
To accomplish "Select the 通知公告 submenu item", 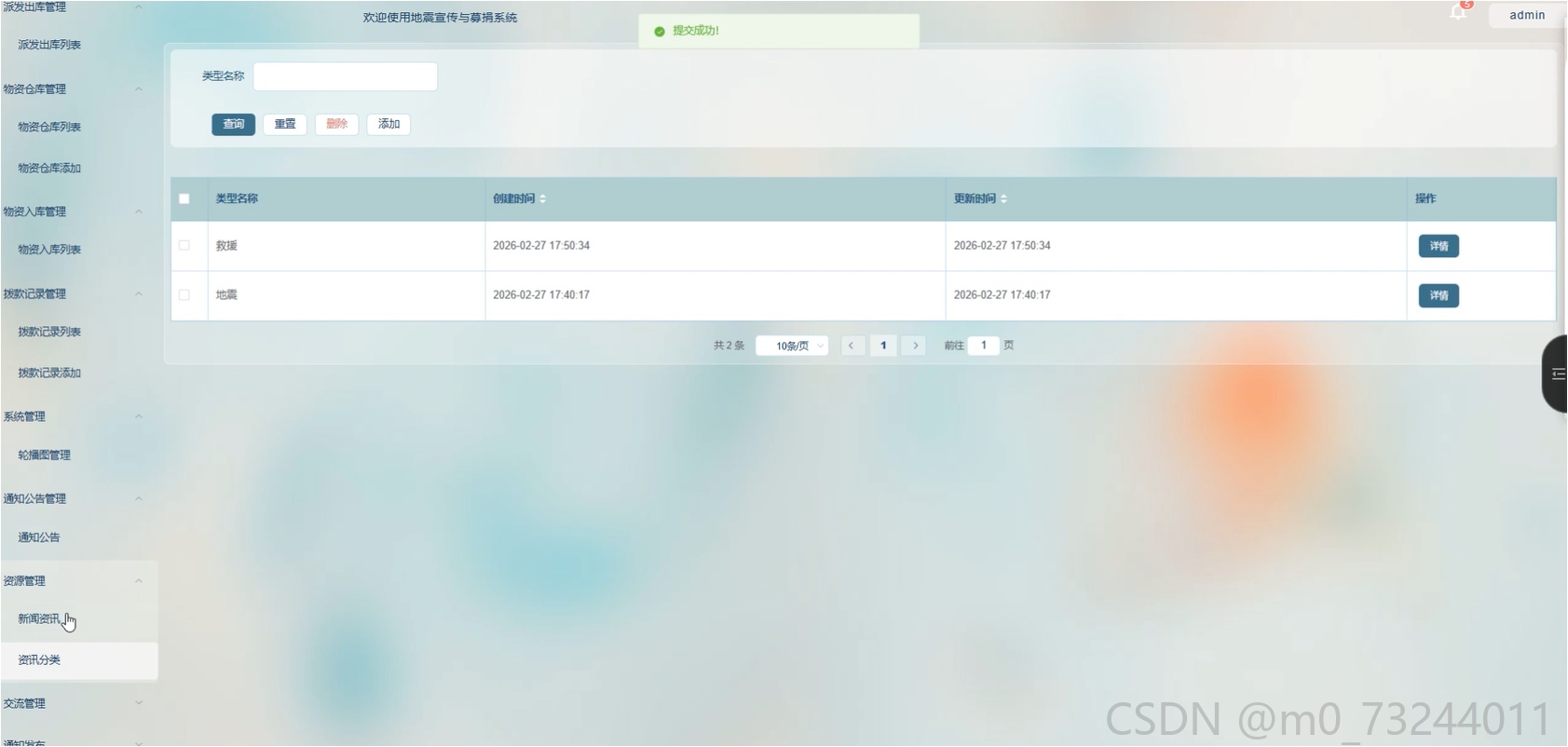I will point(39,536).
